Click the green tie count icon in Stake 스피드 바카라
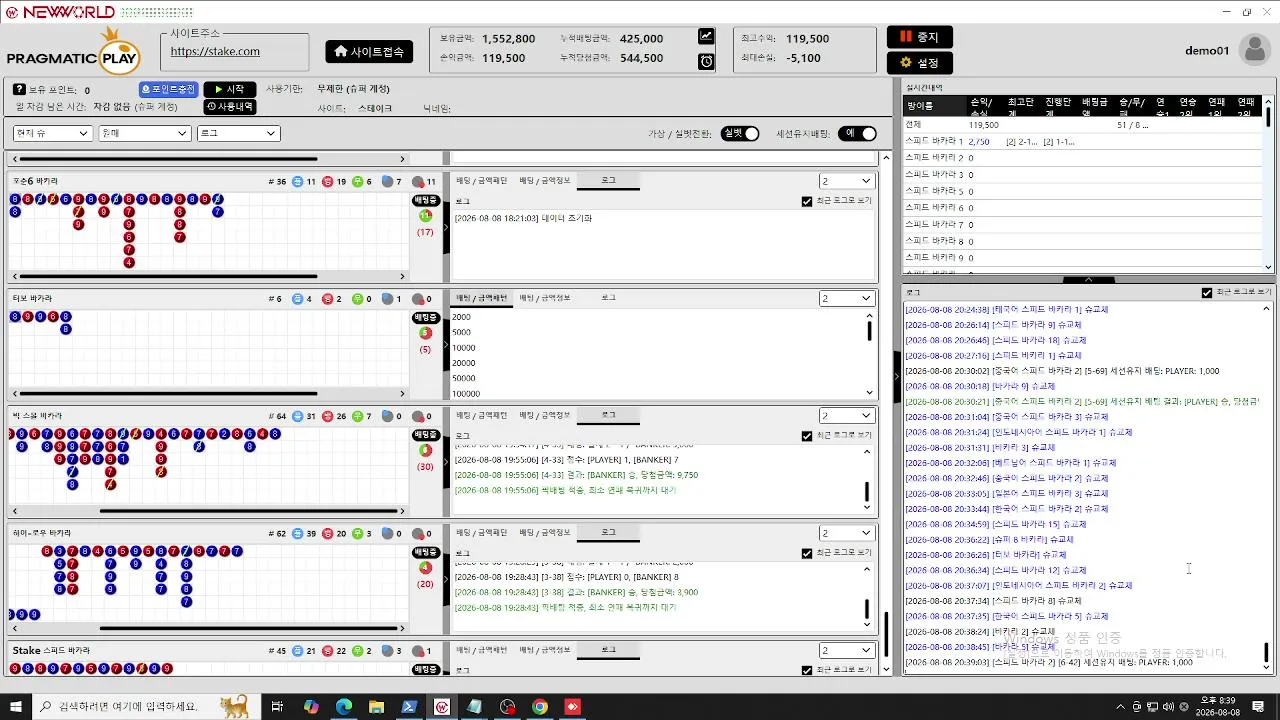The image size is (1280, 720). click(357, 651)
